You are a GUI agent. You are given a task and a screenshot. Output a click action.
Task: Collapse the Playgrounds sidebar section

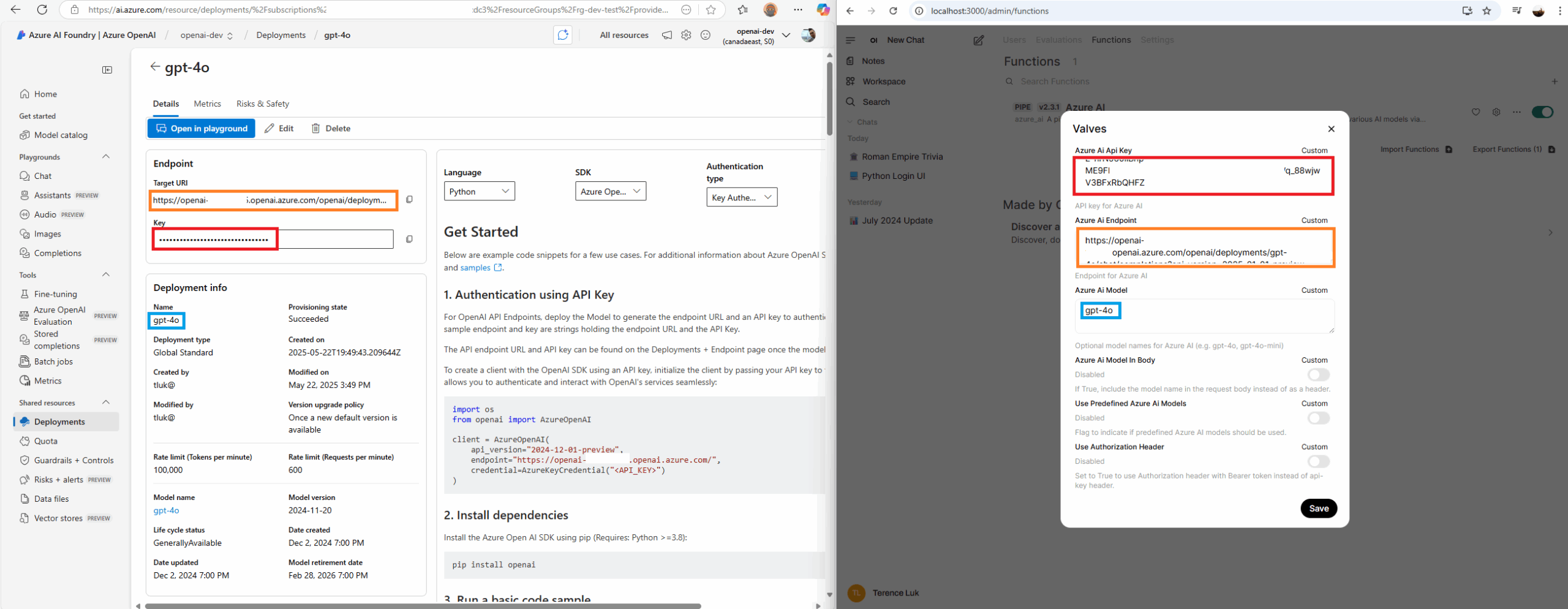[x=106, y=157]
